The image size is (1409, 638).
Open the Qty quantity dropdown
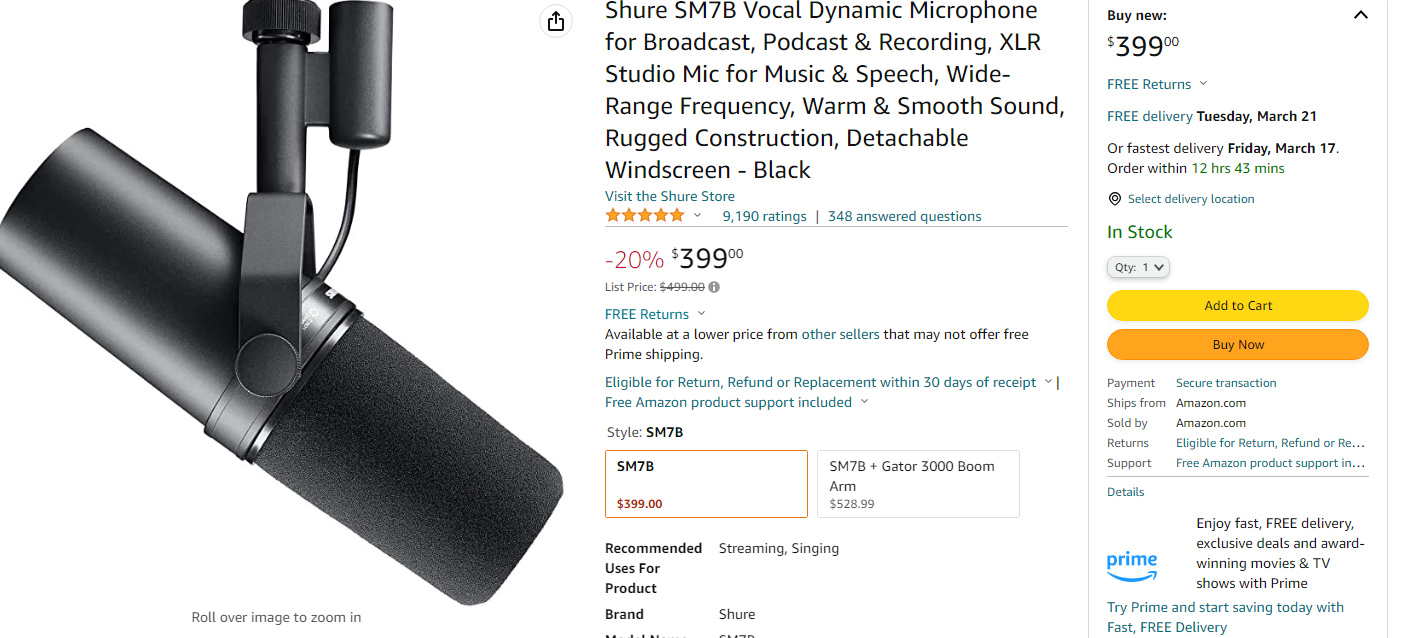1138,267
